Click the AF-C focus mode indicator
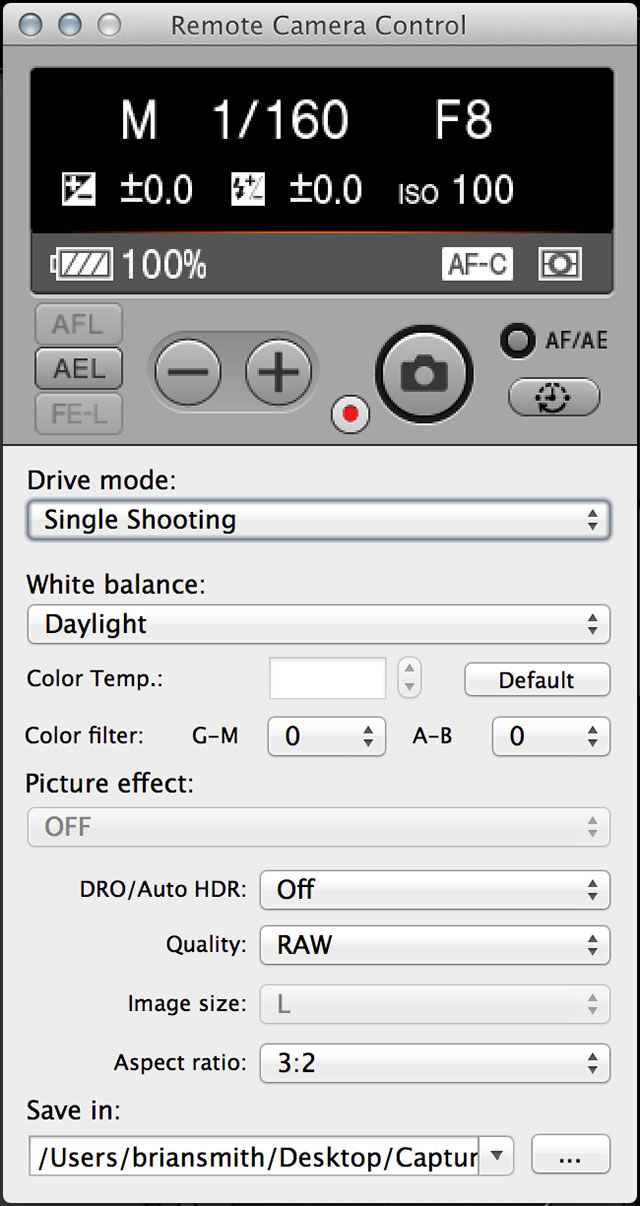Viewport: 640px width, 1206px height. pyautogui.click(x=477, y=264)
